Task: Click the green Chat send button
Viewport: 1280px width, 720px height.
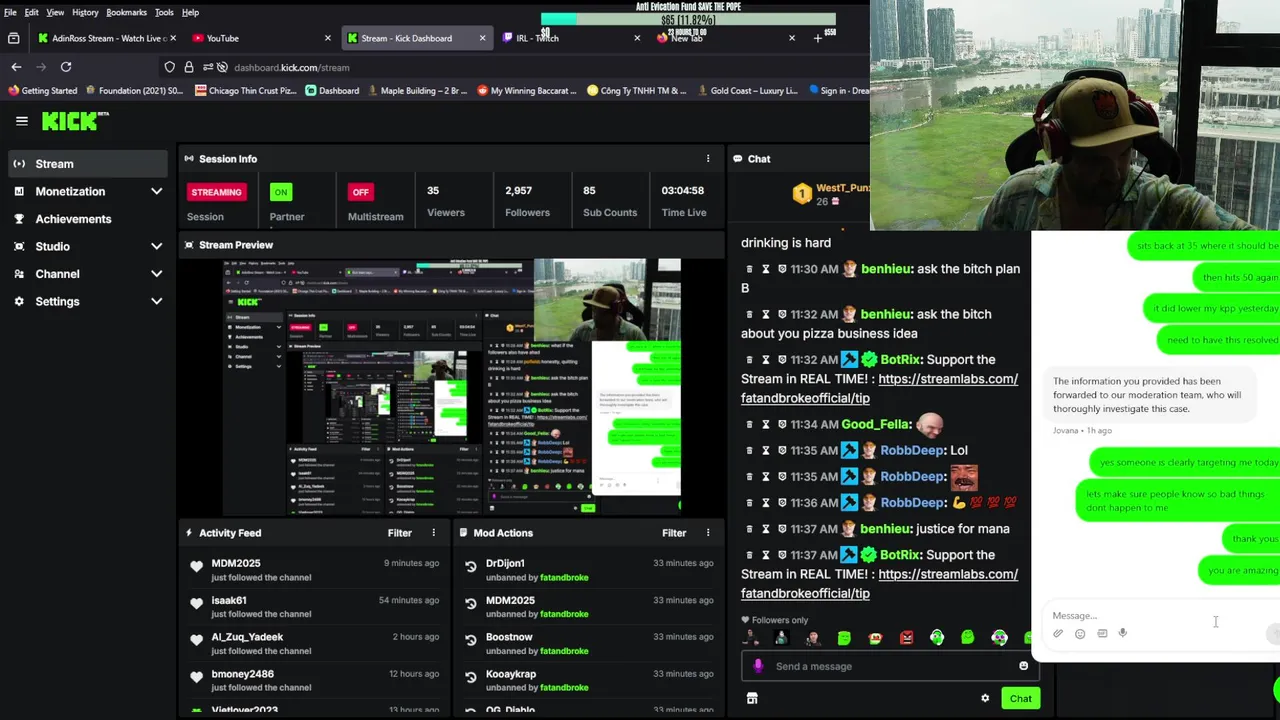Action: click(1020, 699)
